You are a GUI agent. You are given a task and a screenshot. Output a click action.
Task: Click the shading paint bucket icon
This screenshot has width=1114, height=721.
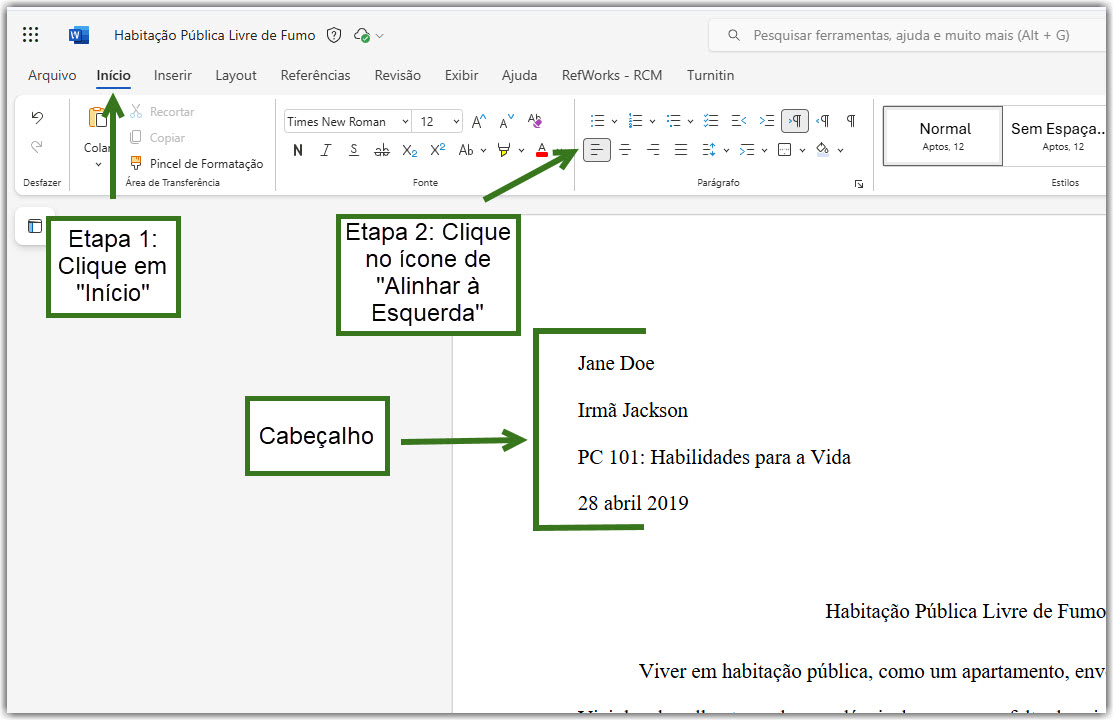(822, 149)
